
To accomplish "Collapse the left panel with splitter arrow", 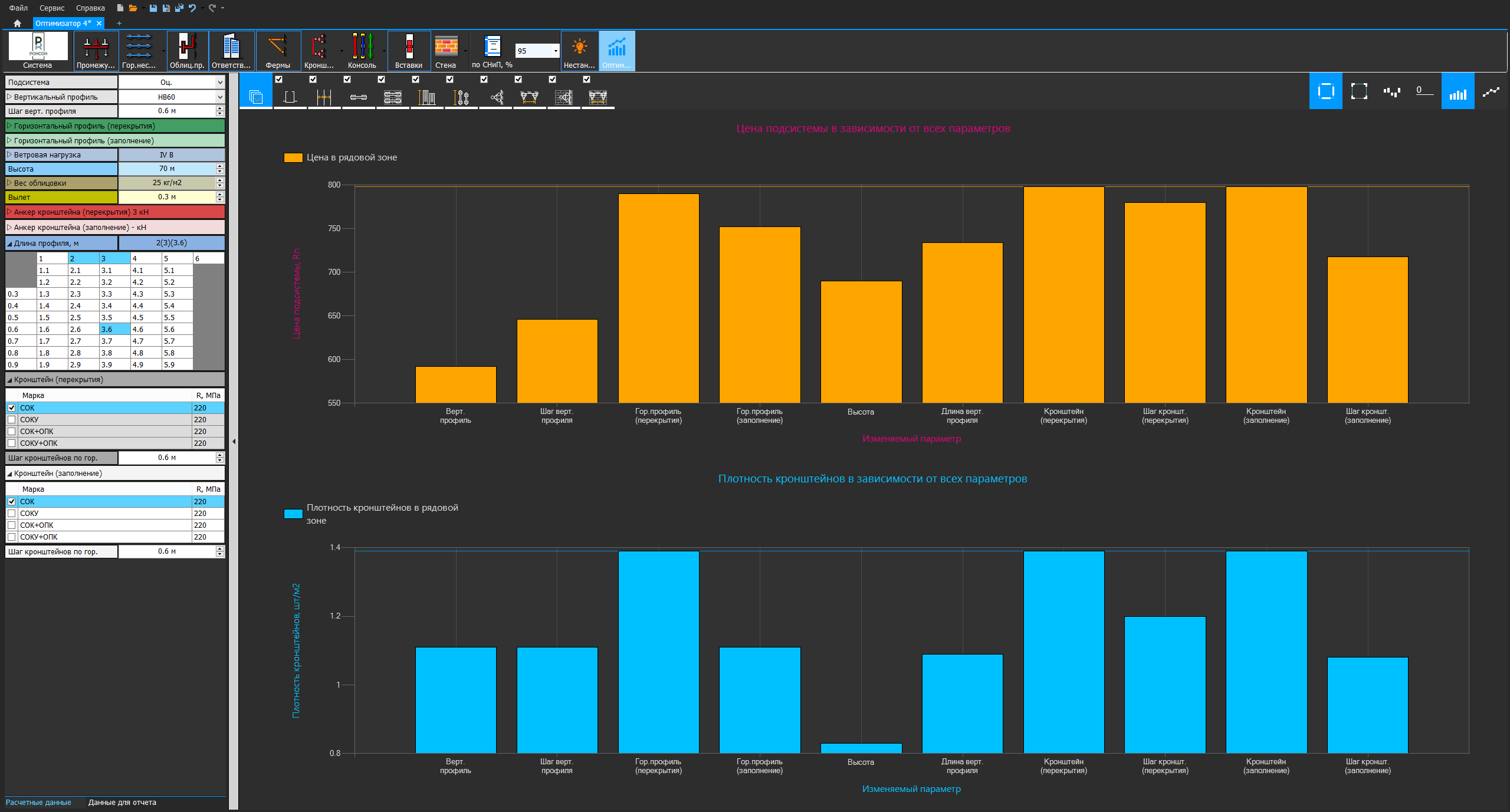I will (234, 441).
